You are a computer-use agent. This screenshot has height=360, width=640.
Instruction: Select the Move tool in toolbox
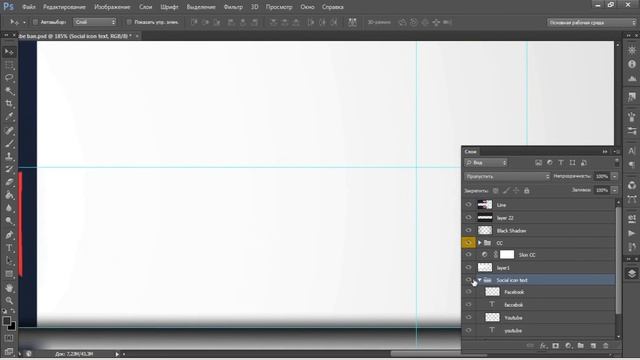click(x=9, y=52)
